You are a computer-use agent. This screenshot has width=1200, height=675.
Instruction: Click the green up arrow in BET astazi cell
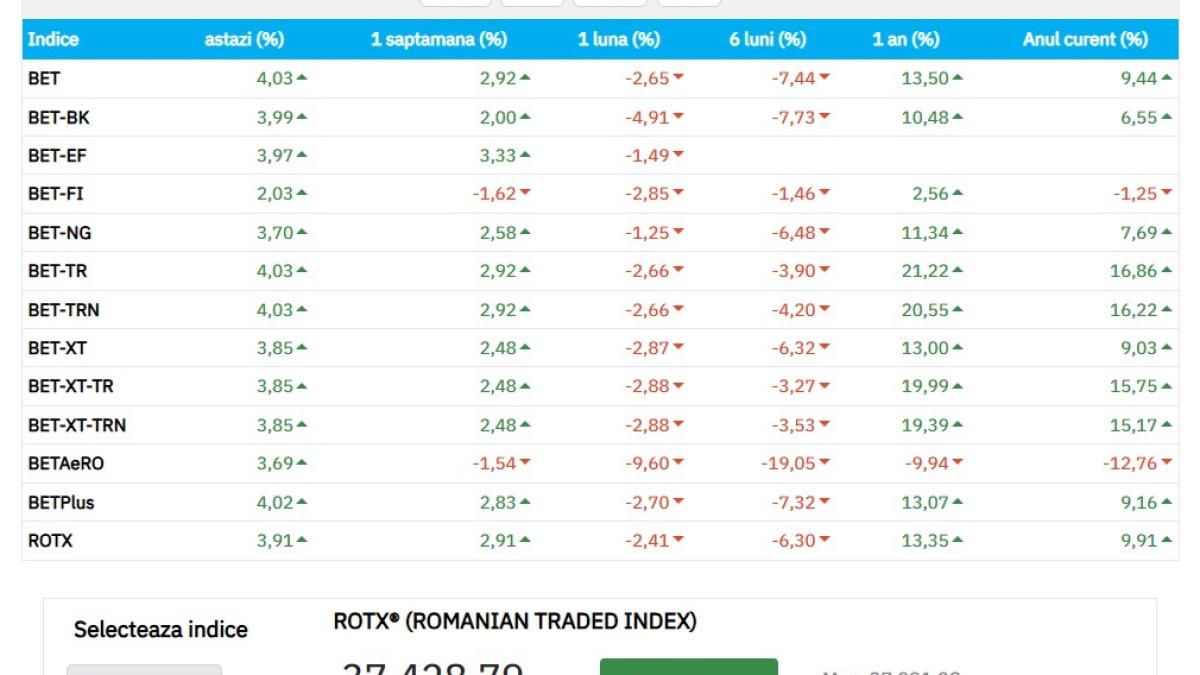click(x=302, y=78)
